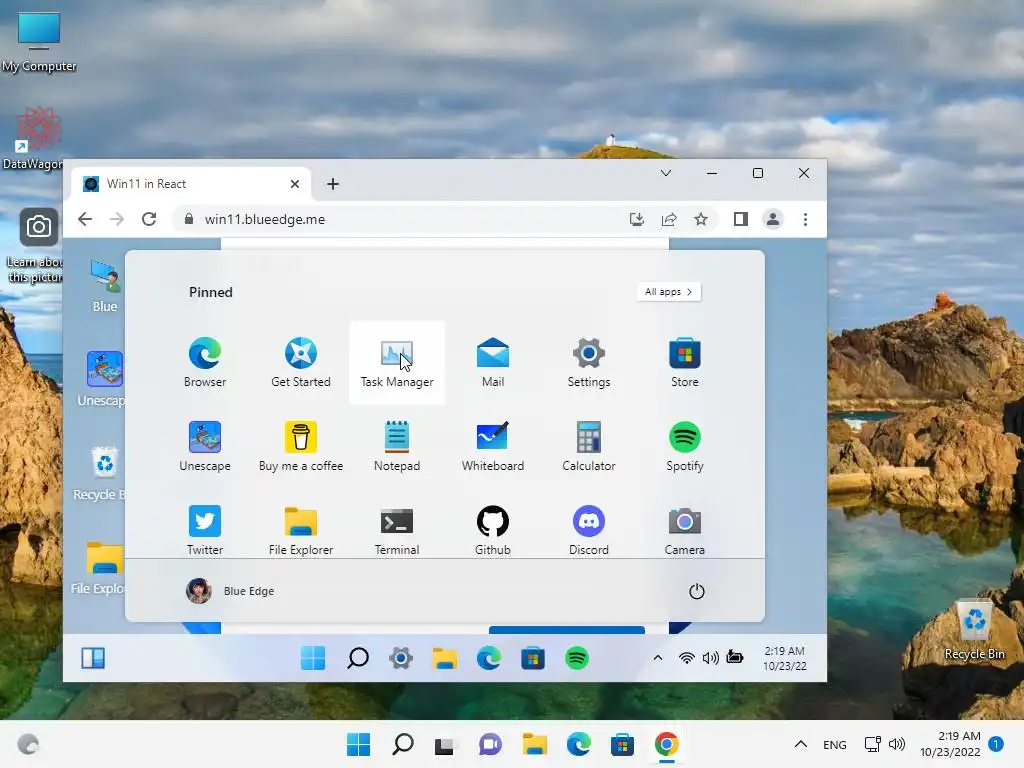Open a new Chrome tab

[x=333, y=184]
